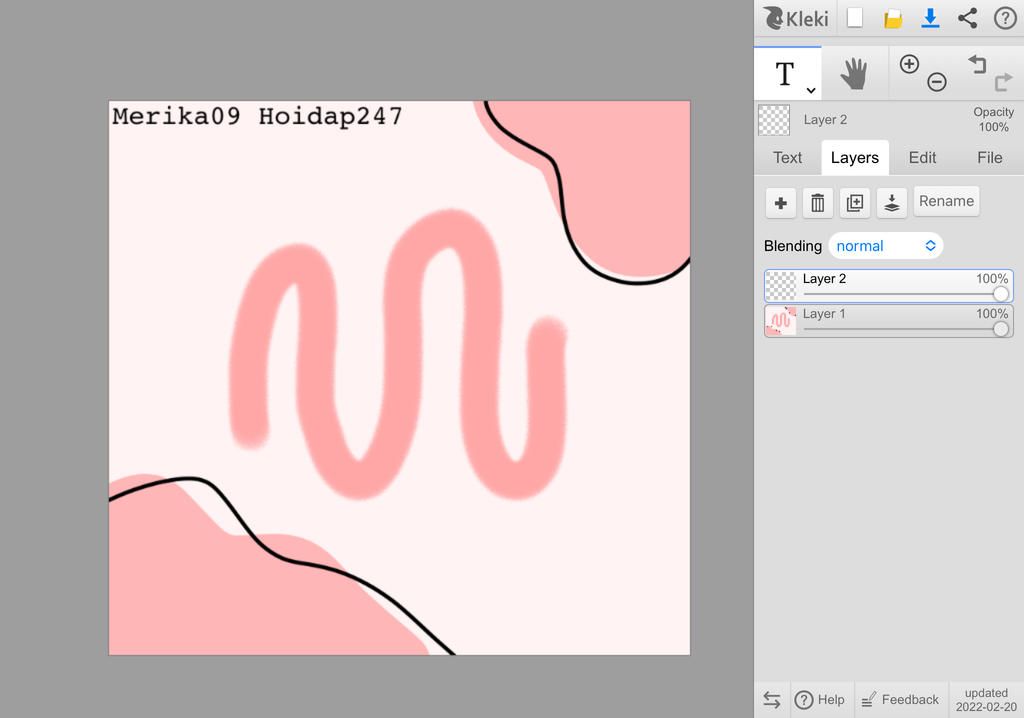Image resolution: width=1024 pixels, height=718 pixels.
Task: Click the Layer 2 checkered thumbnail
Action: 780,286
